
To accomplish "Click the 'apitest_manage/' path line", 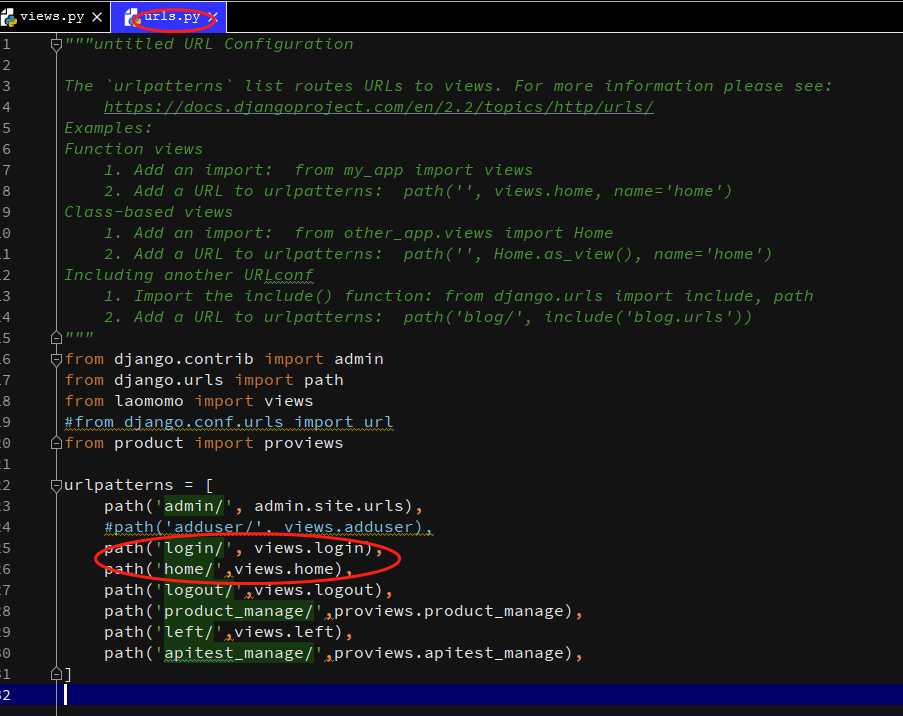I will 343,653.
